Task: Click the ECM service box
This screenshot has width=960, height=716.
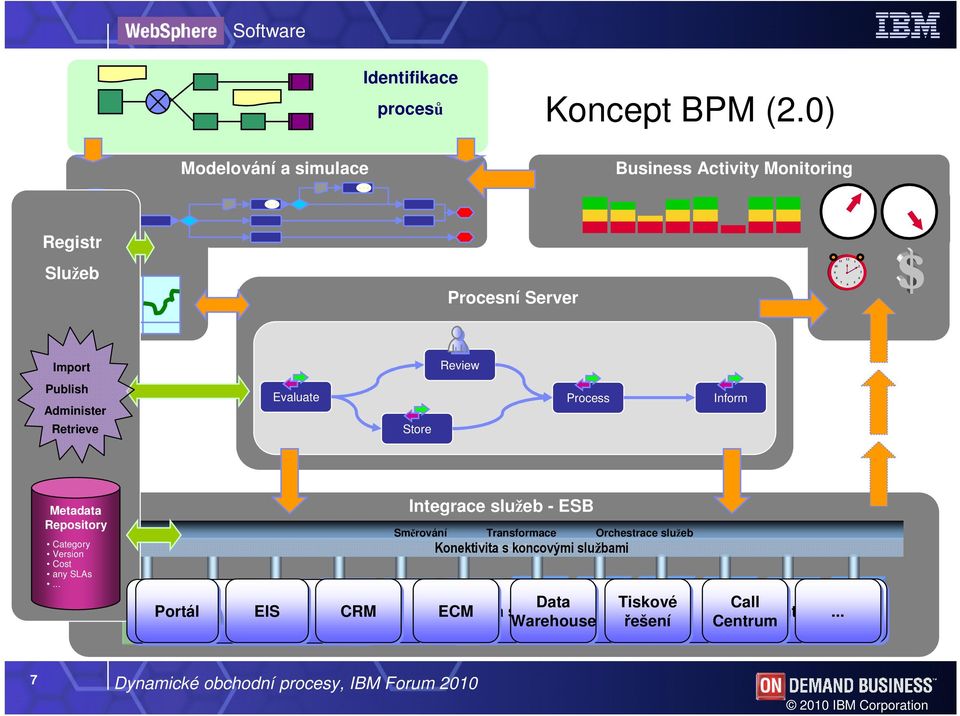Action: pyautogui.click(x=456, y=611)
